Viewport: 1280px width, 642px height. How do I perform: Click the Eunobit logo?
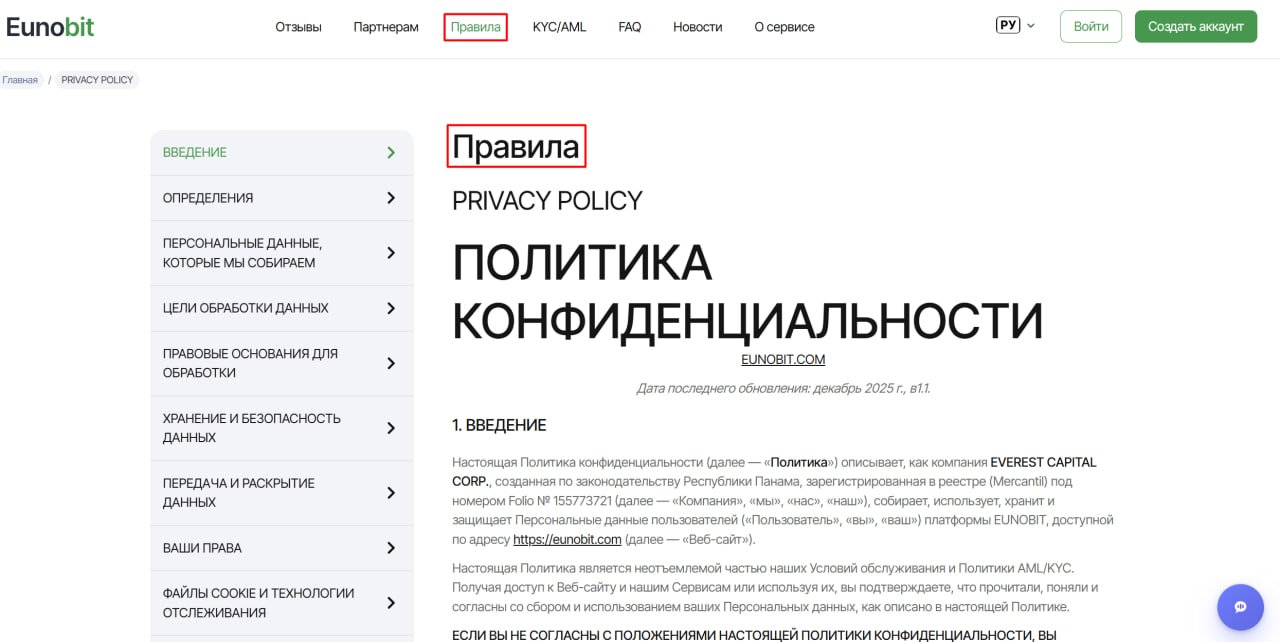tap(50, 27)
